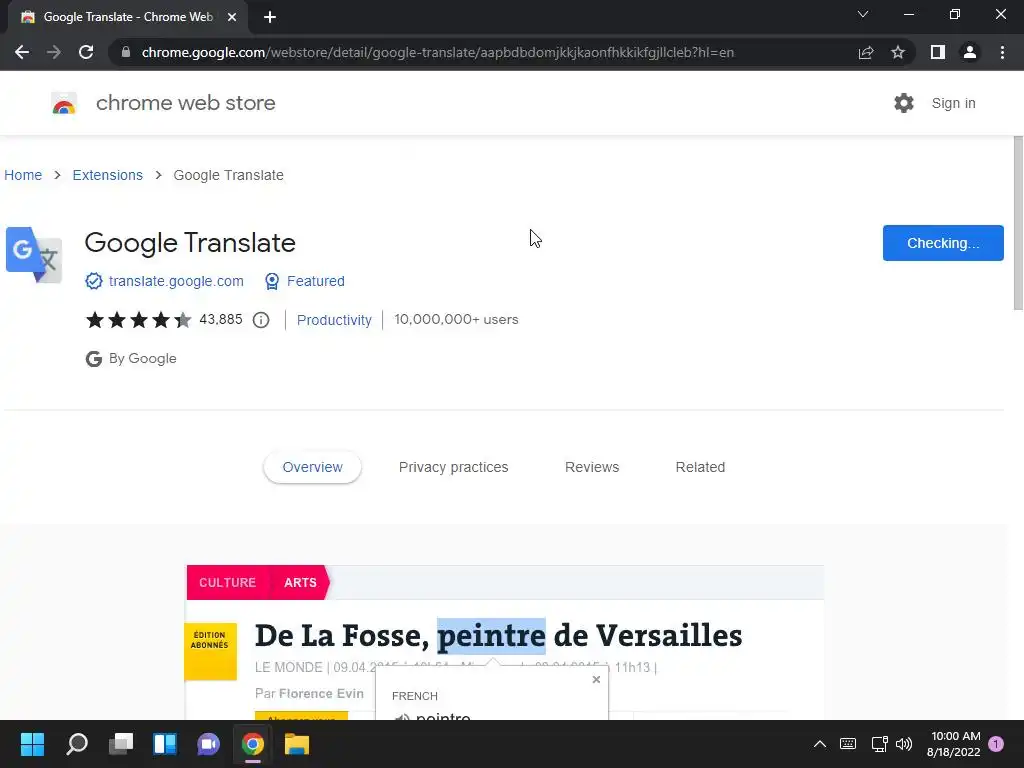Click the extension preview screenshot
Viewport: 1024px width, 768px height.
[x=505, y=643]
